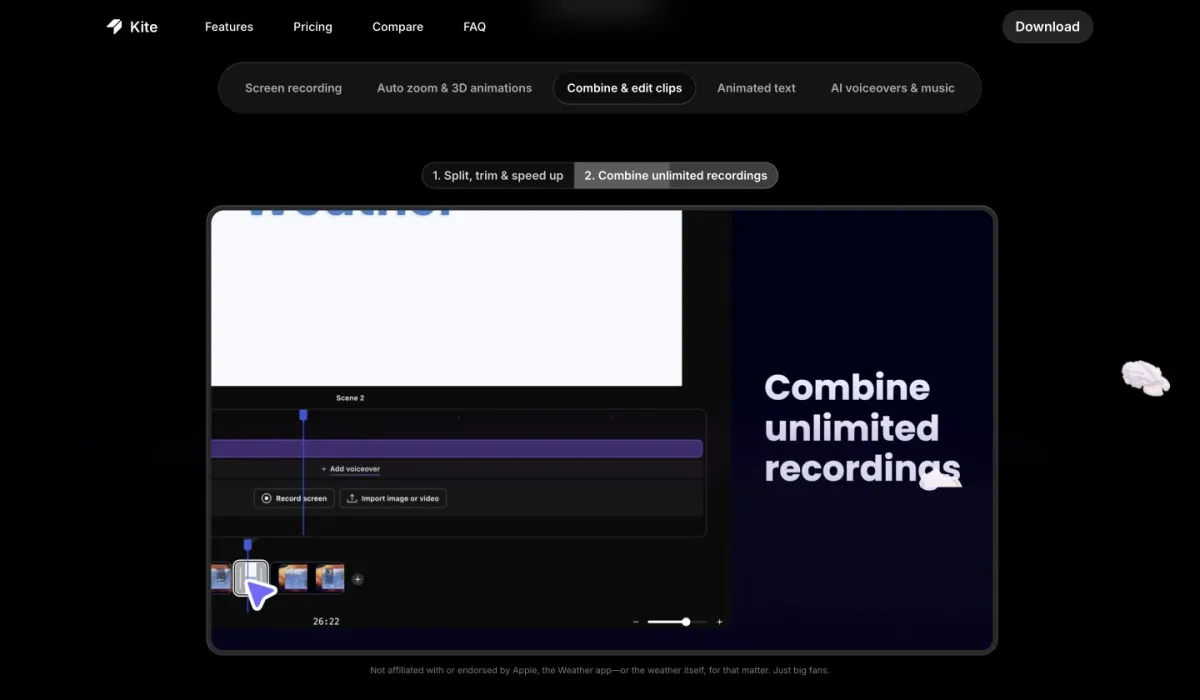Click the Kite logo icon
1200x700 pixels.
tap(115, 27)
